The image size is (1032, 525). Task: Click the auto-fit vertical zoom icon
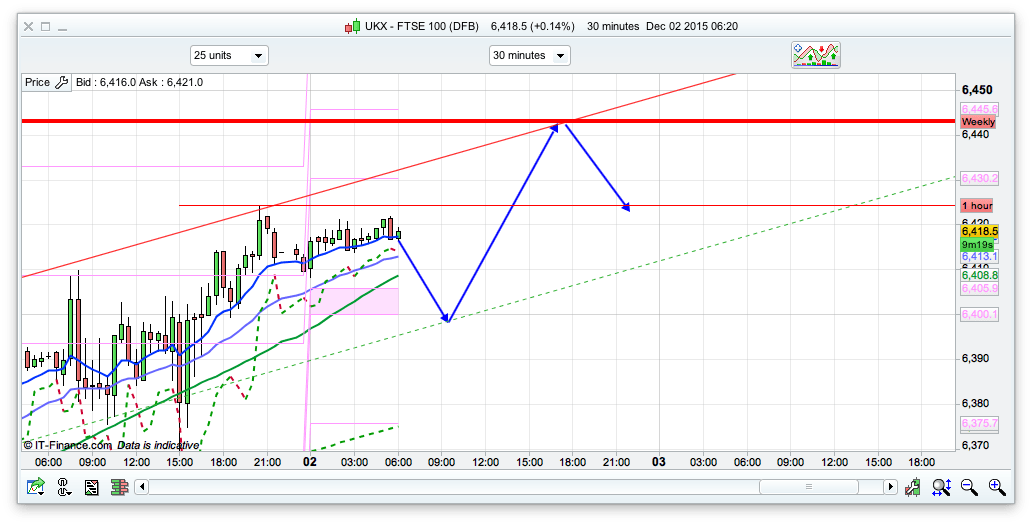click(x=941, y=487)
